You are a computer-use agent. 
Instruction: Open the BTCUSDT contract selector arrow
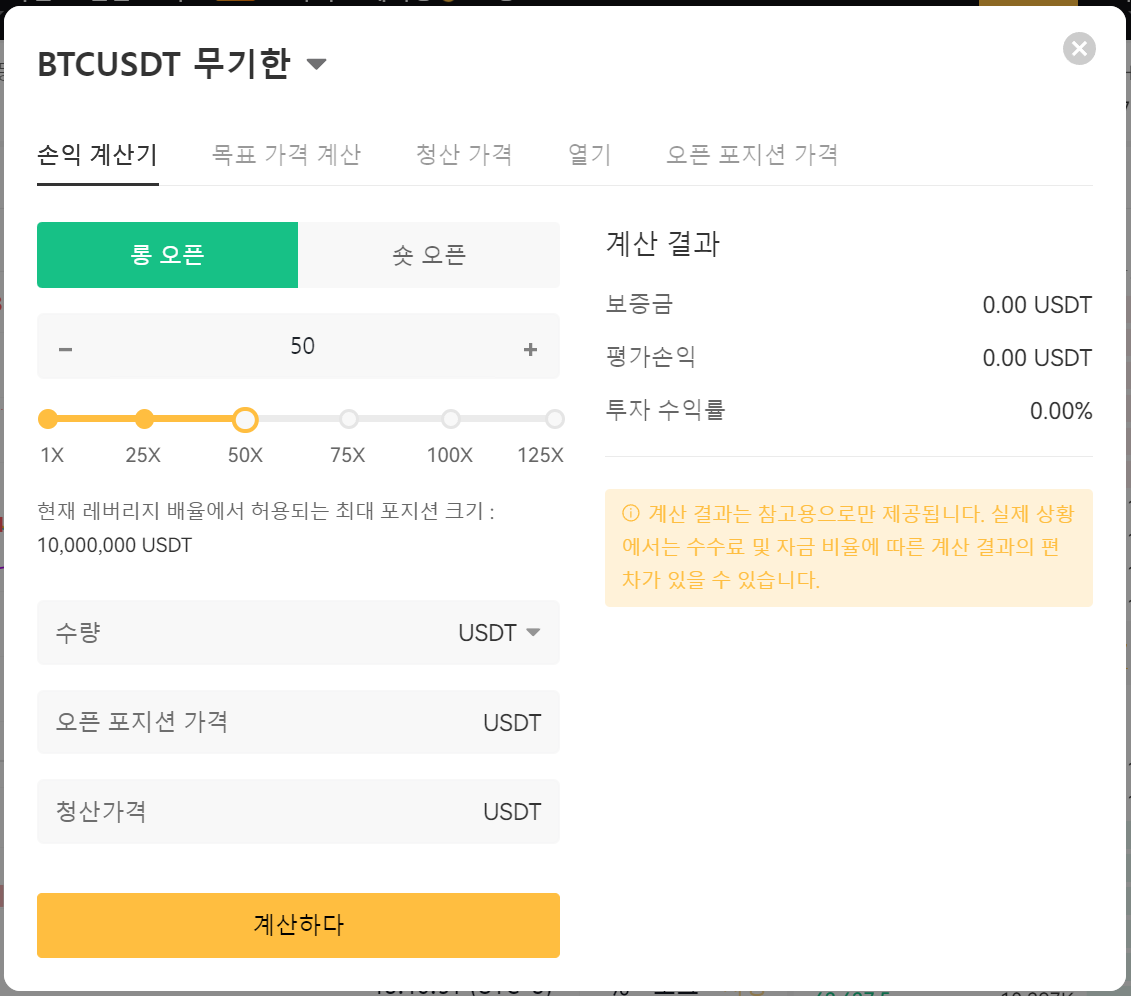317,63
